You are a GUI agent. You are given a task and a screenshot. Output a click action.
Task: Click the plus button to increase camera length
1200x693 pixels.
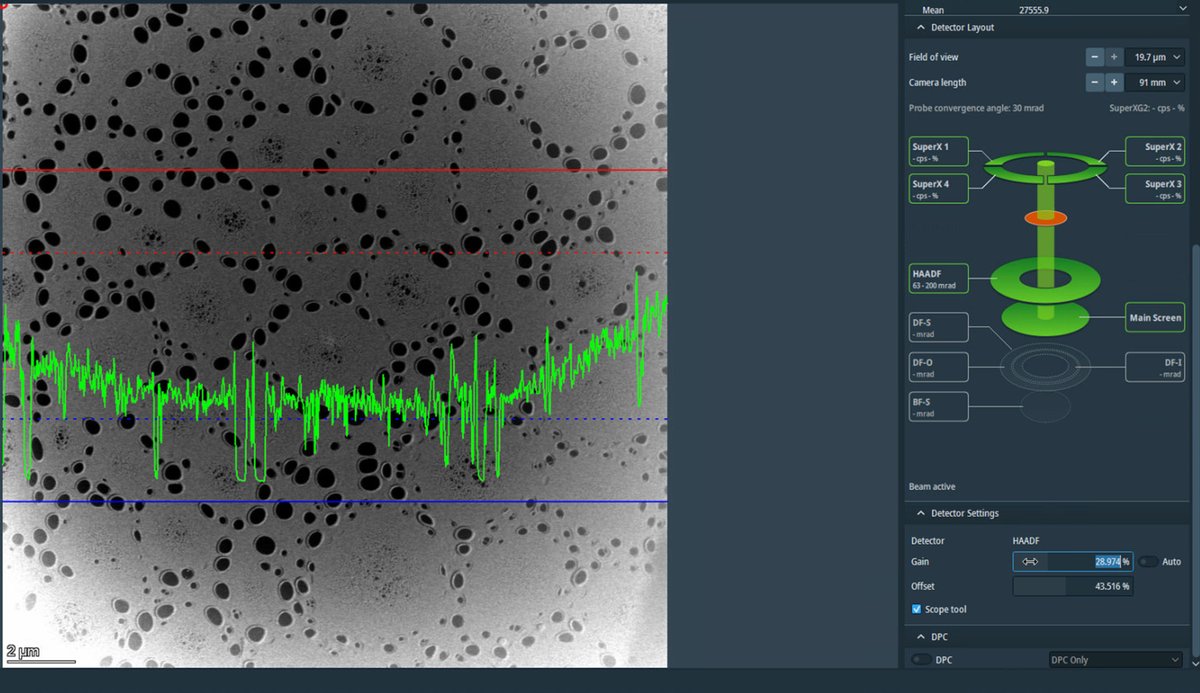1112,82
